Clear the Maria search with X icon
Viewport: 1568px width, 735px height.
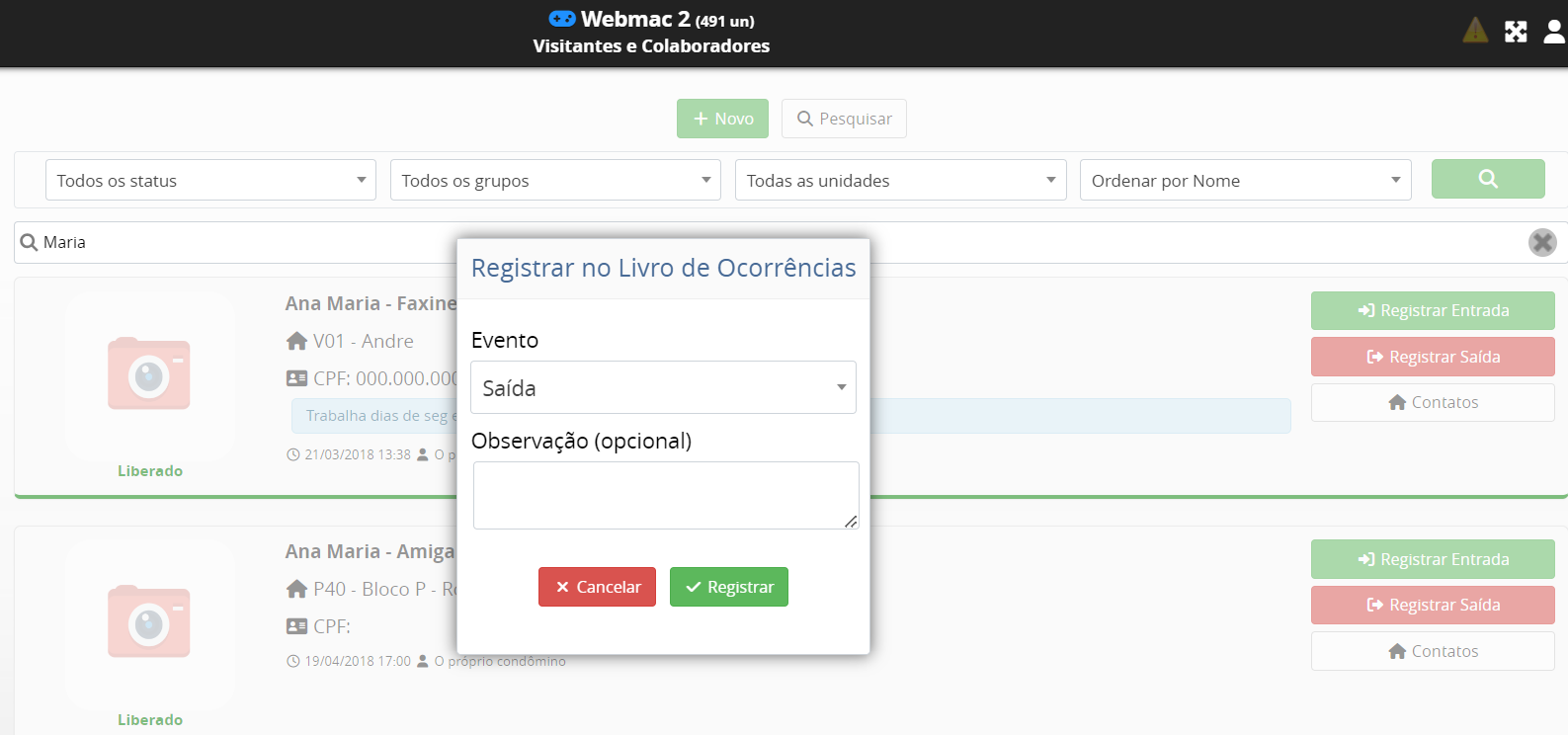click(x=1541, y=242)
